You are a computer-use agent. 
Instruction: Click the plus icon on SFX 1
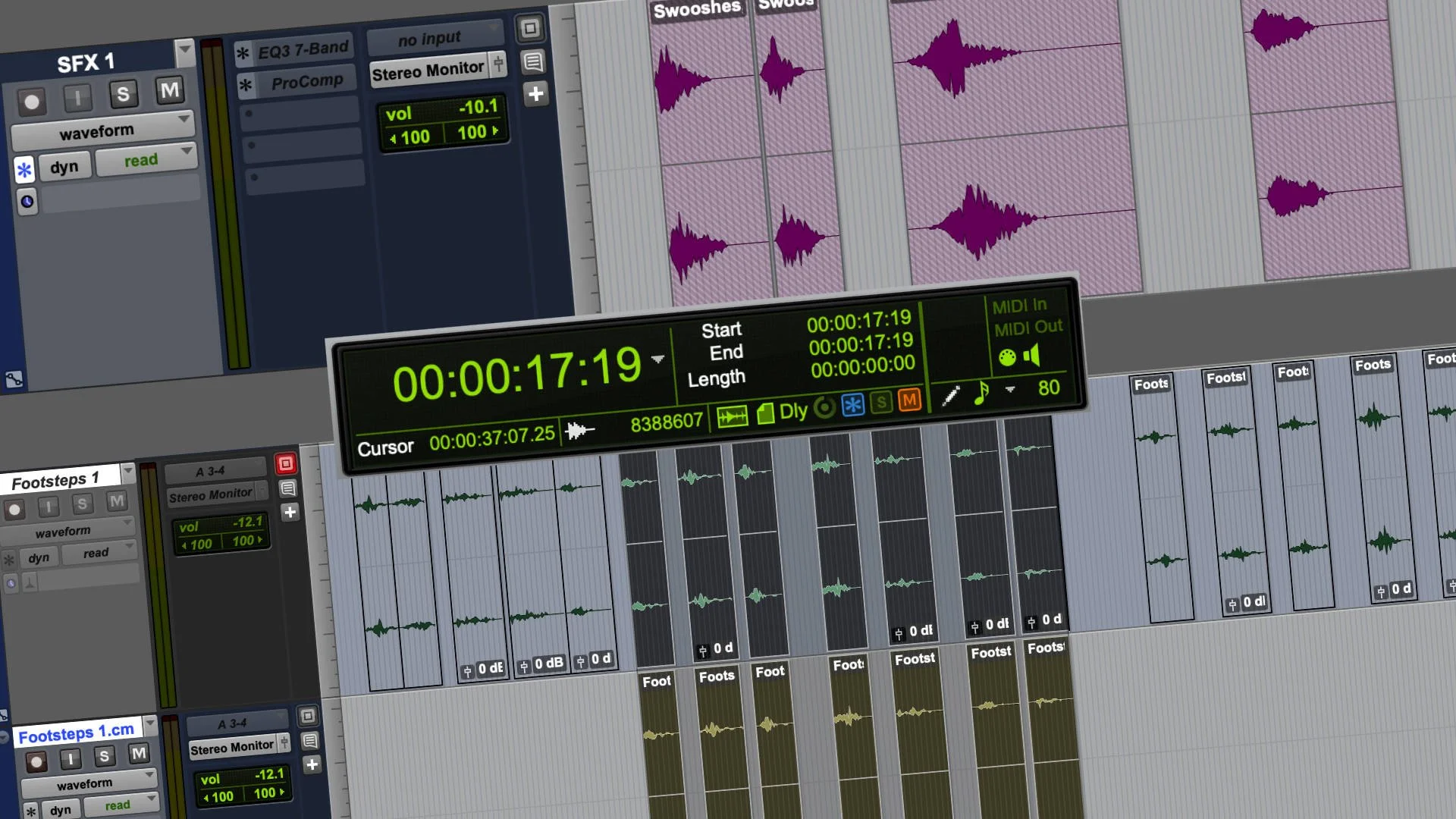pos(535,94)
